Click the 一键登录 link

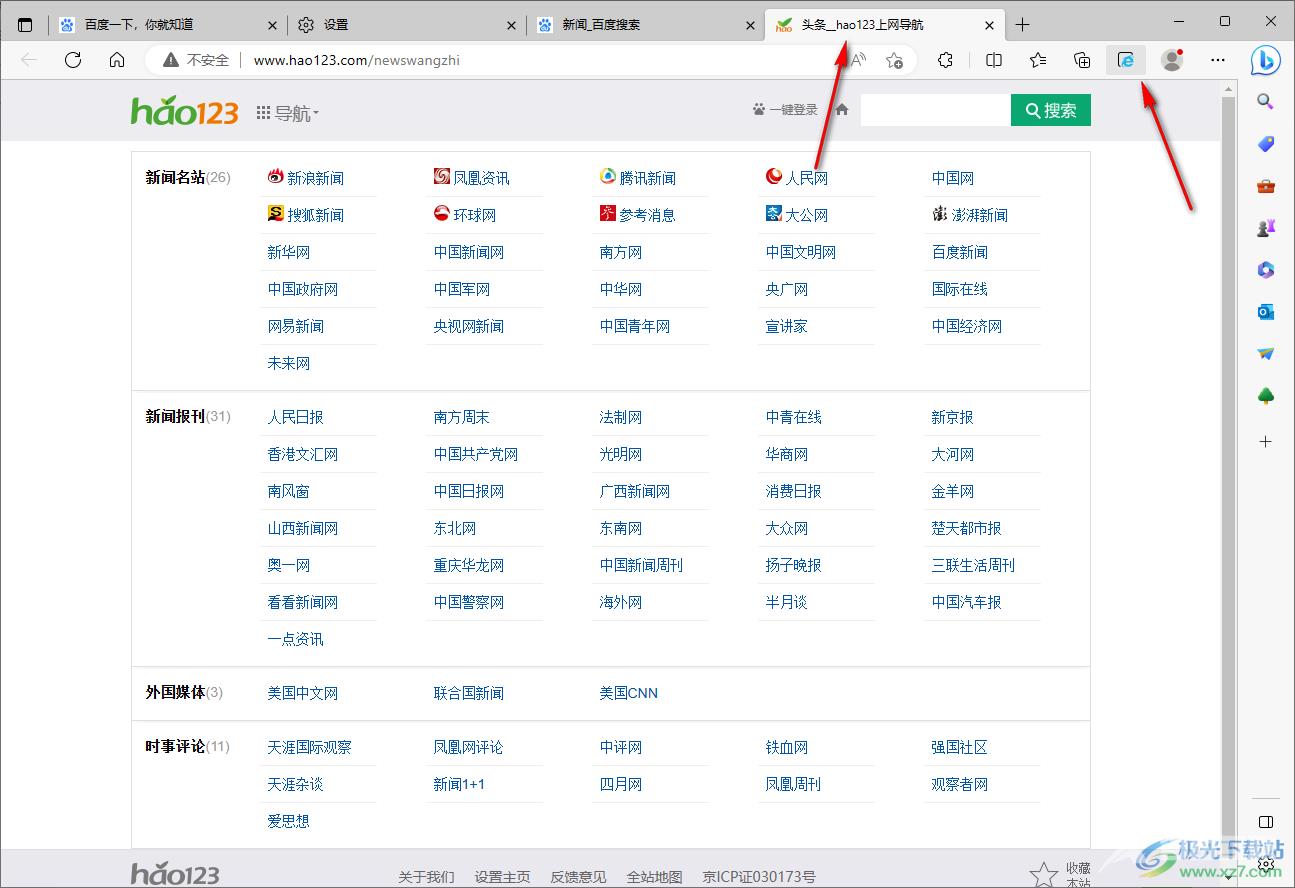click(x=785, y=110)
